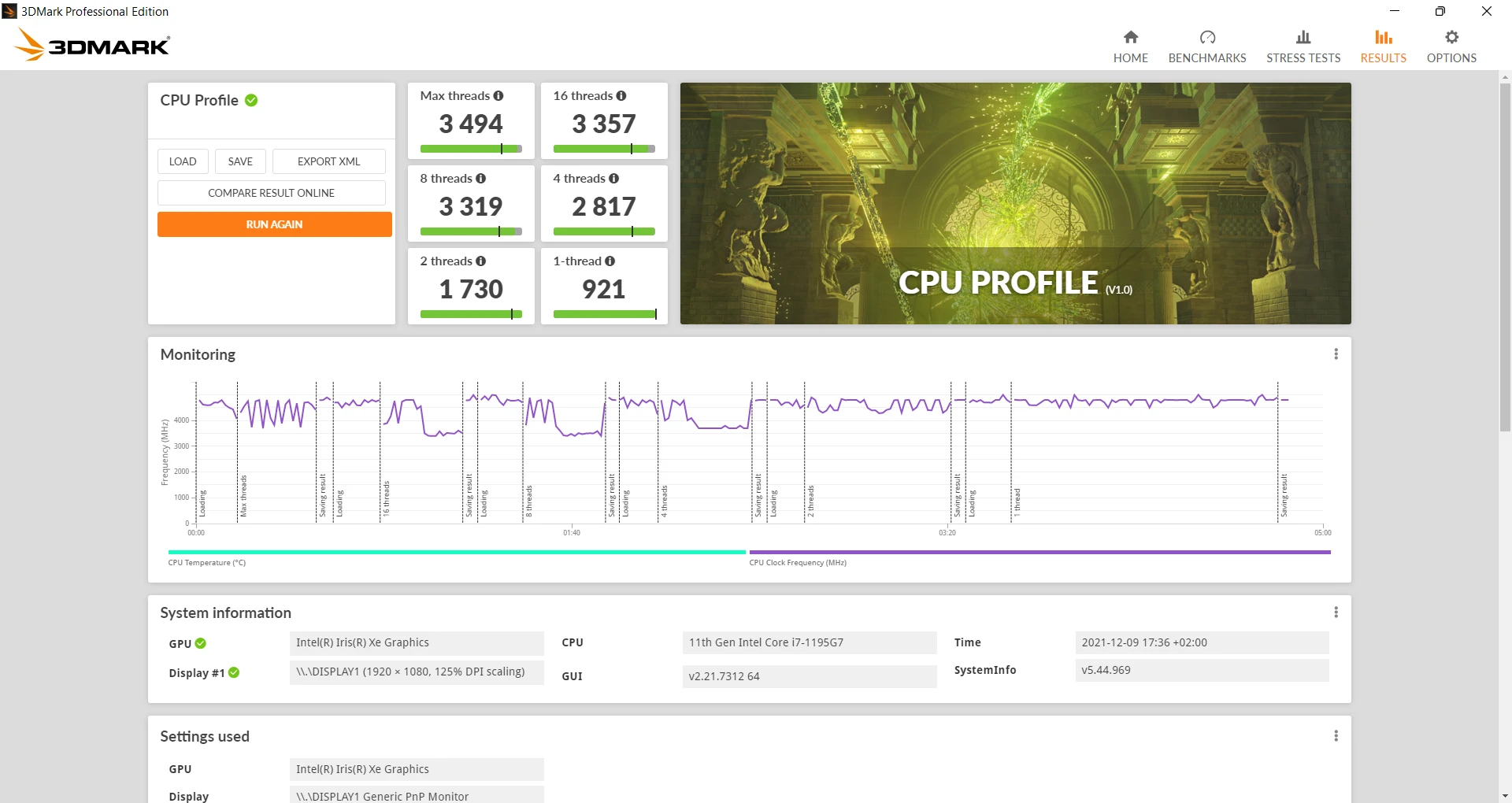Click the CPU Profile preview image
This screenshot has height=803, width=1512.
pyautogui.click(x=1016, y=203)
